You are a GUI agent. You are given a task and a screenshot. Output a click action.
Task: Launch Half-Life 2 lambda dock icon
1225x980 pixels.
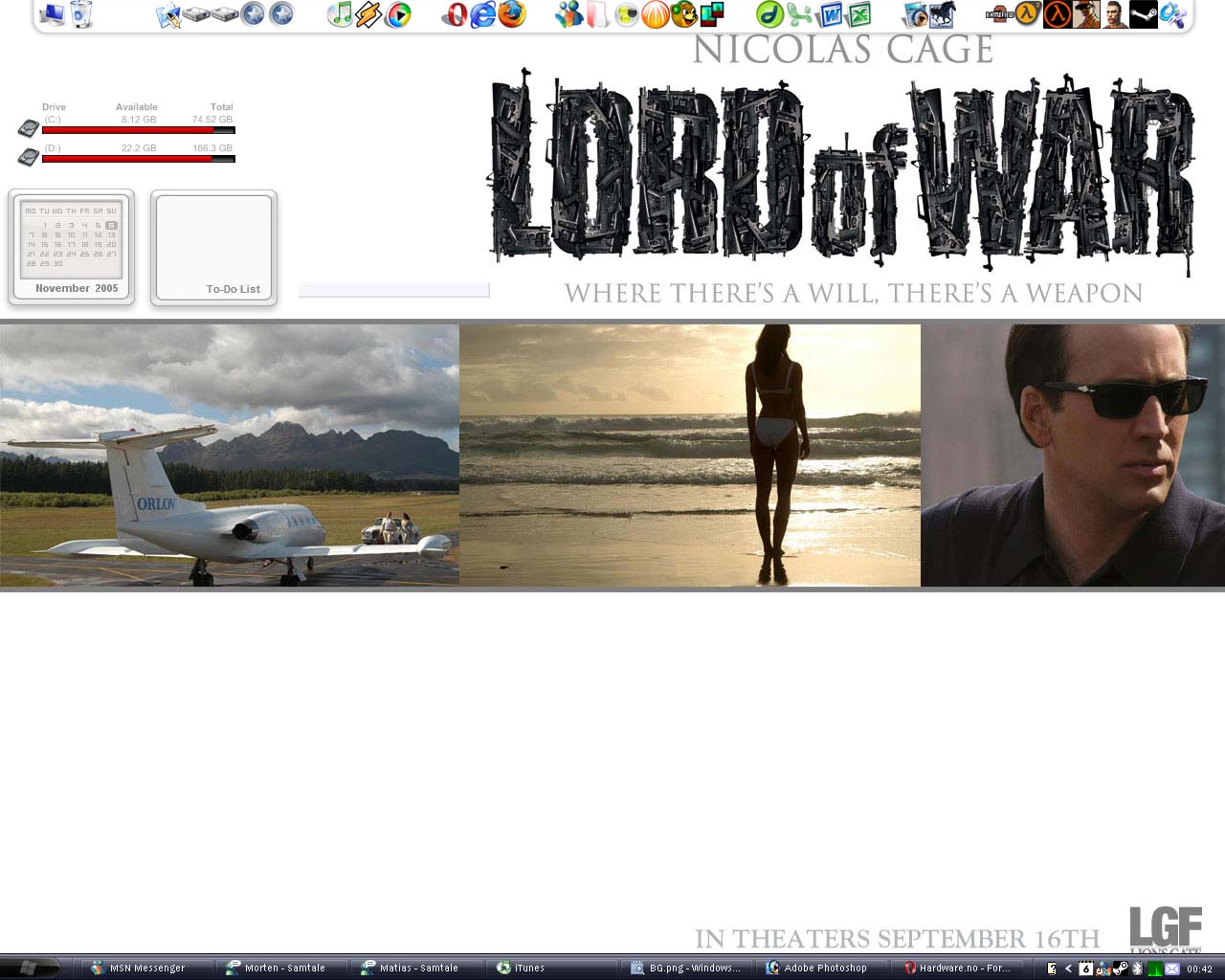click(1028, 14)
